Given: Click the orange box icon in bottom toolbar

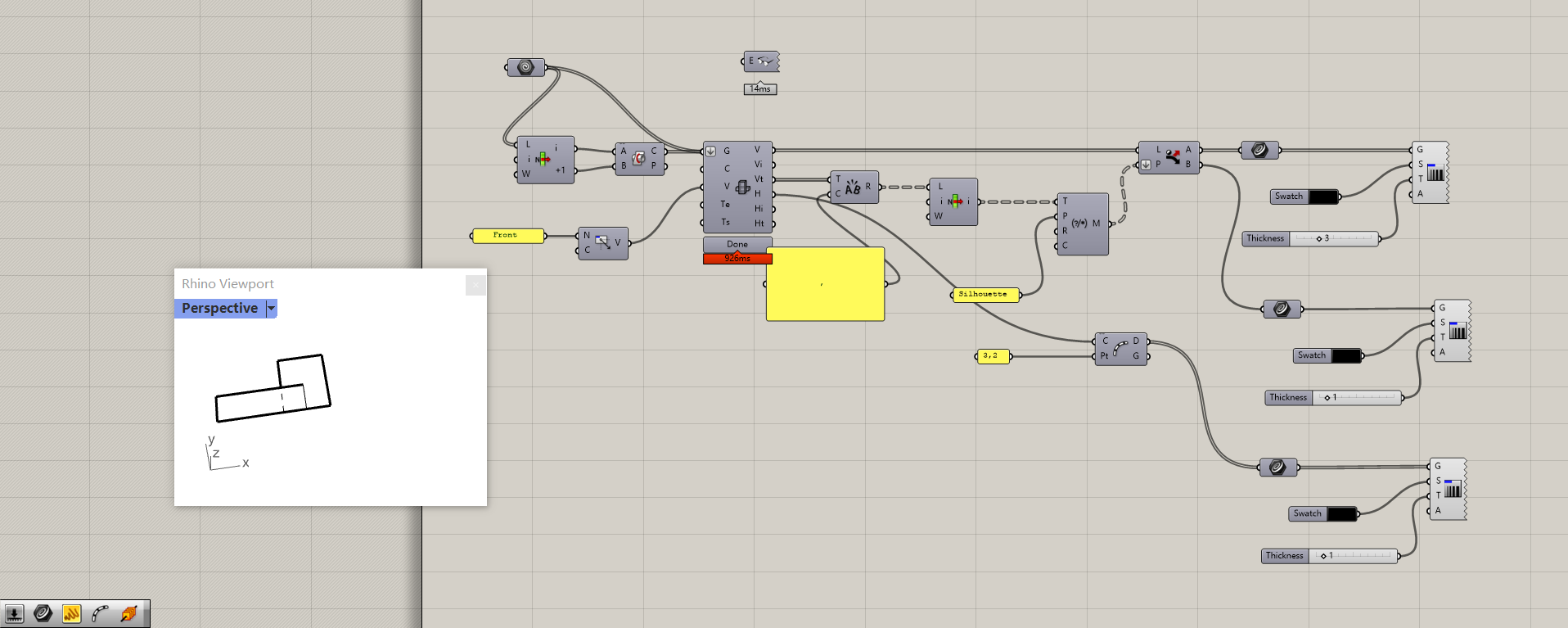Looking at the screenshot, I should 128,613.
